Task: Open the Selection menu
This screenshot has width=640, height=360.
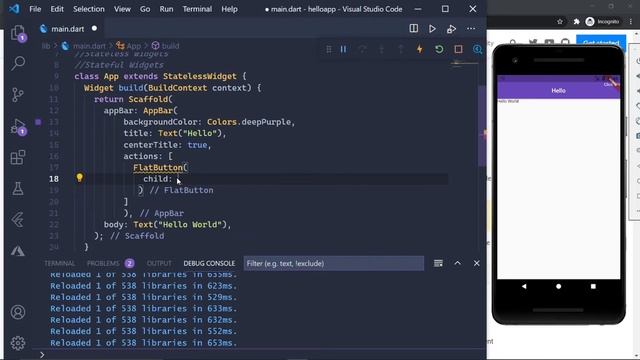Action: pos(89,9)
